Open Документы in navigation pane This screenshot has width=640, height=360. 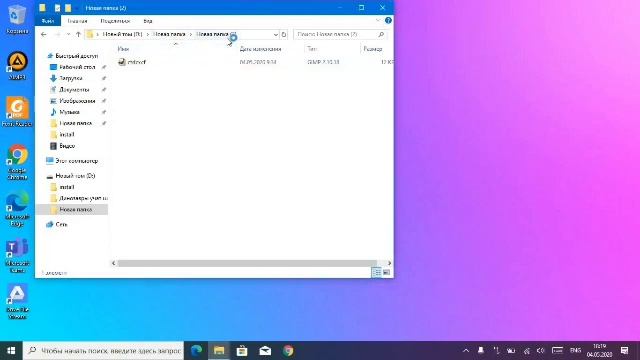coord(74,89)
